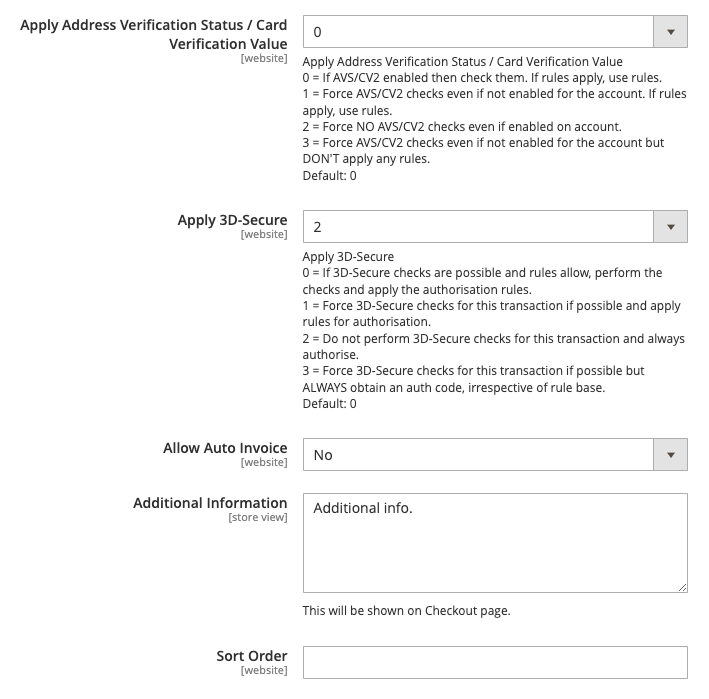
Task: Click the Allow Auto Invoice dropdown arrow
Action: (x=671, y=454)
